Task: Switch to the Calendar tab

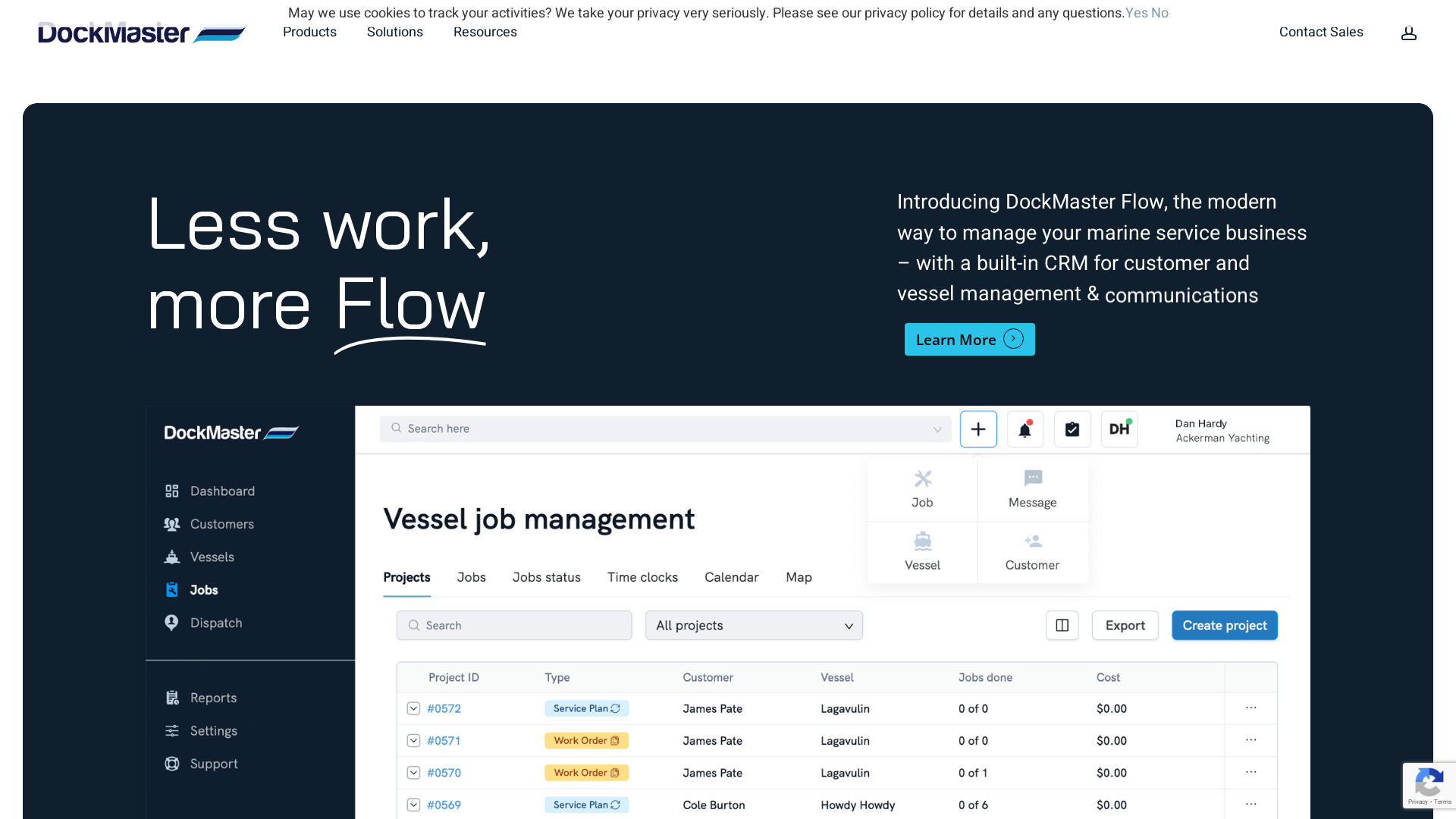Action: 731,578
